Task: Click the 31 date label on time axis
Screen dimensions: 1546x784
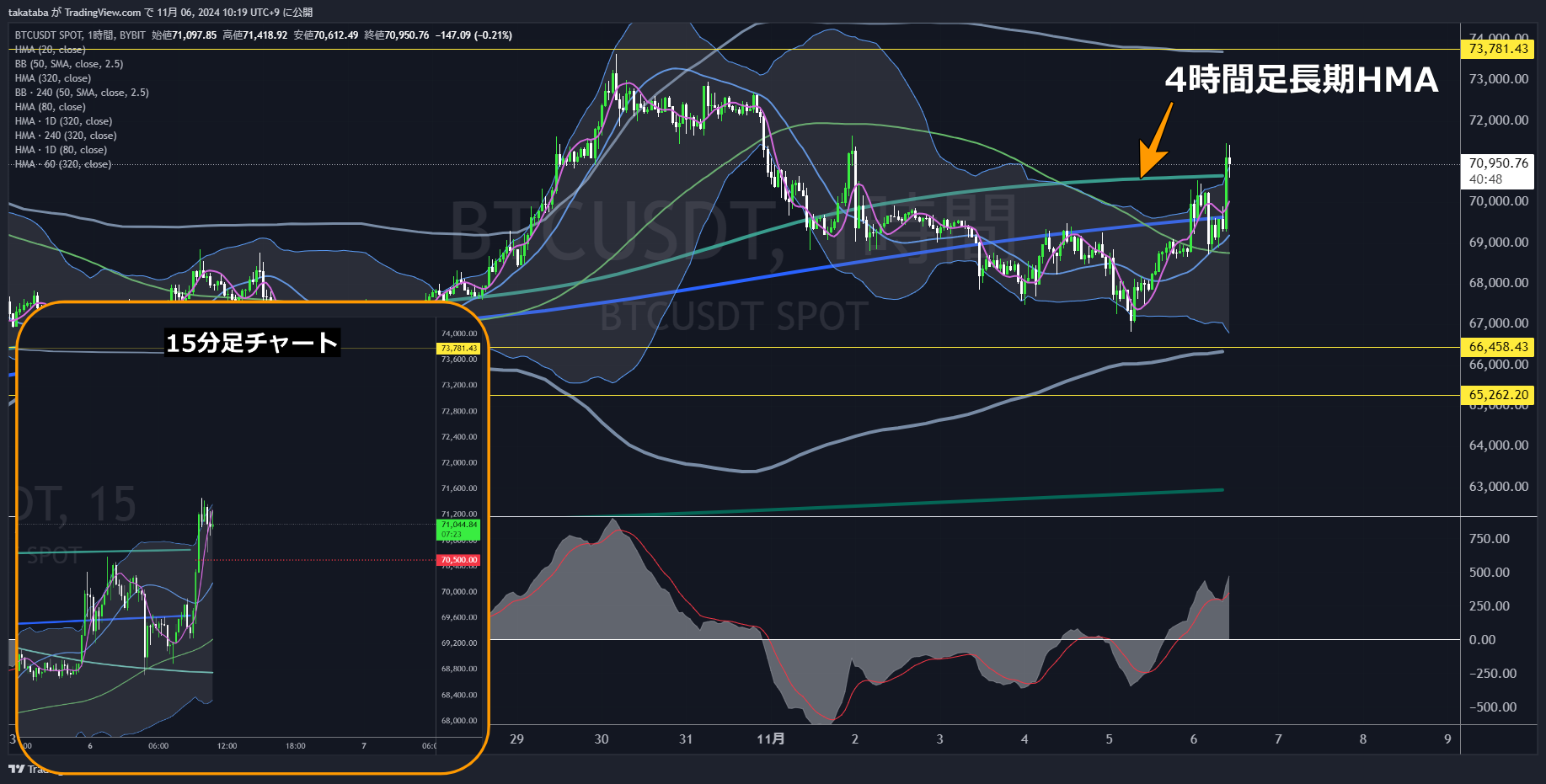Action: tap(686, 739)
